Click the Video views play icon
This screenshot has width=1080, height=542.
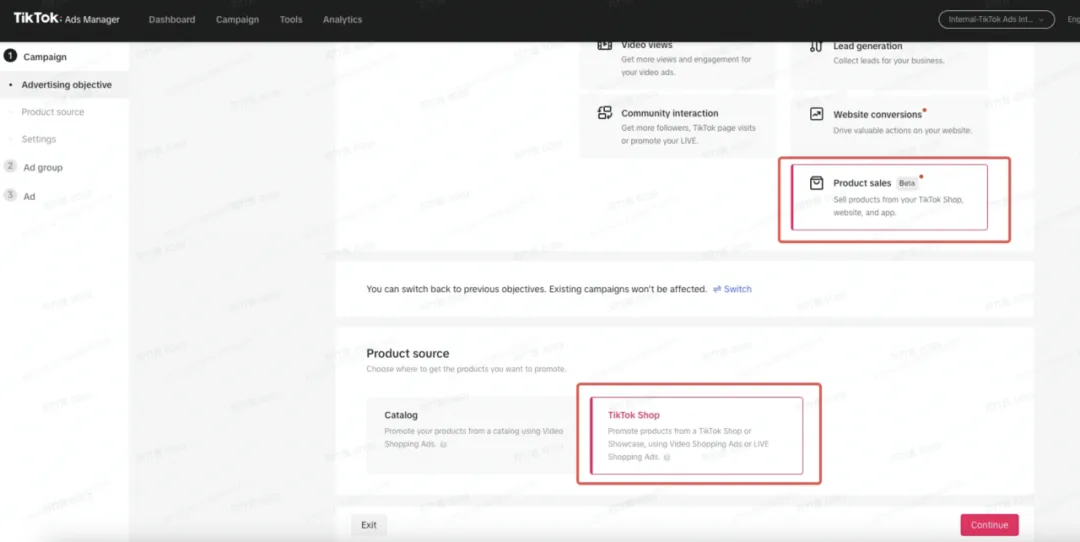pos(605,45)
